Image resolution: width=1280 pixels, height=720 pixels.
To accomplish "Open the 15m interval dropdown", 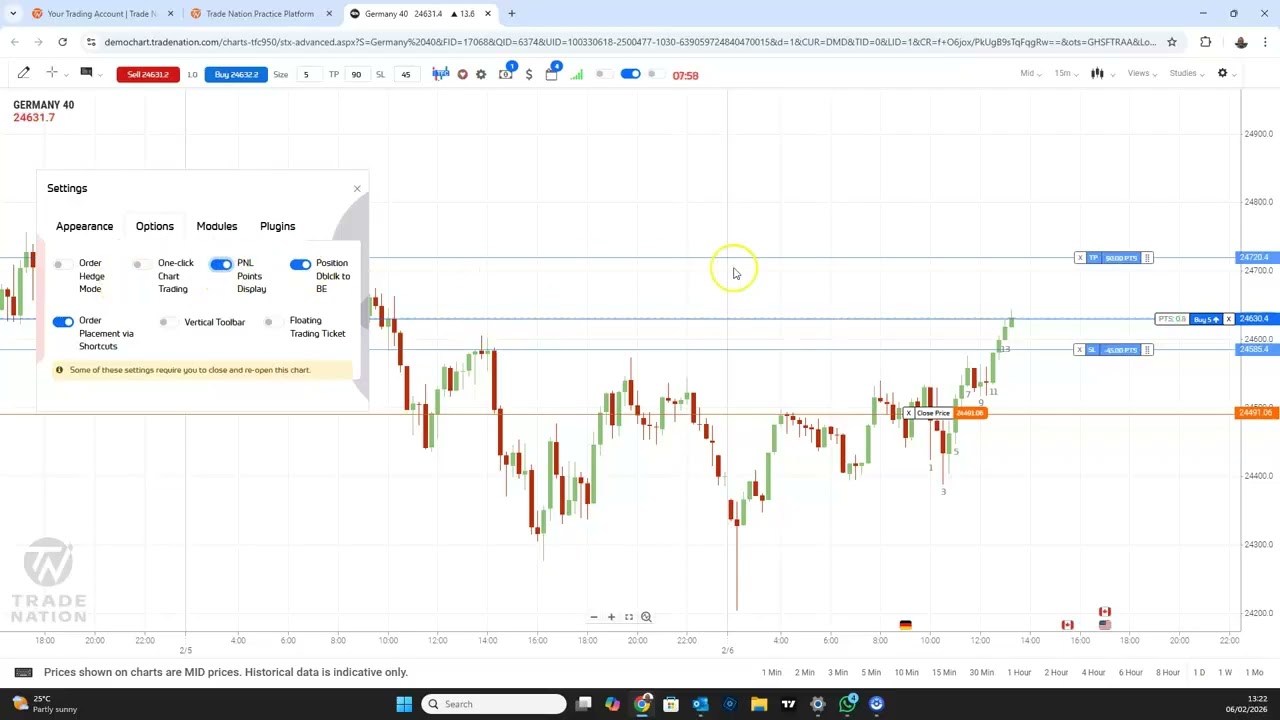I will tap(1066, 73).
